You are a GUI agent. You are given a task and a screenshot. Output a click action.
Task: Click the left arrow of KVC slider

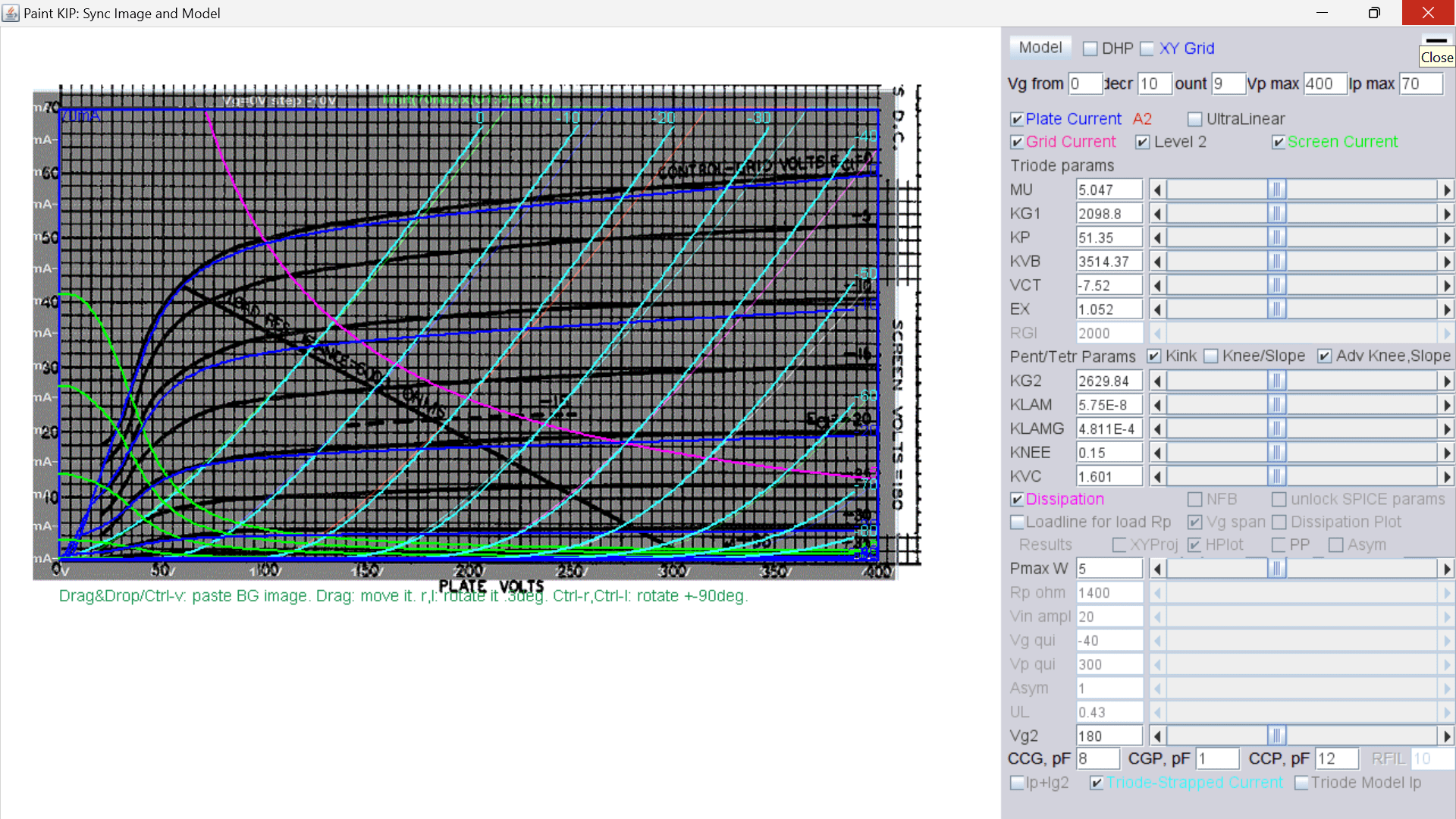(x=1157, y=476)
